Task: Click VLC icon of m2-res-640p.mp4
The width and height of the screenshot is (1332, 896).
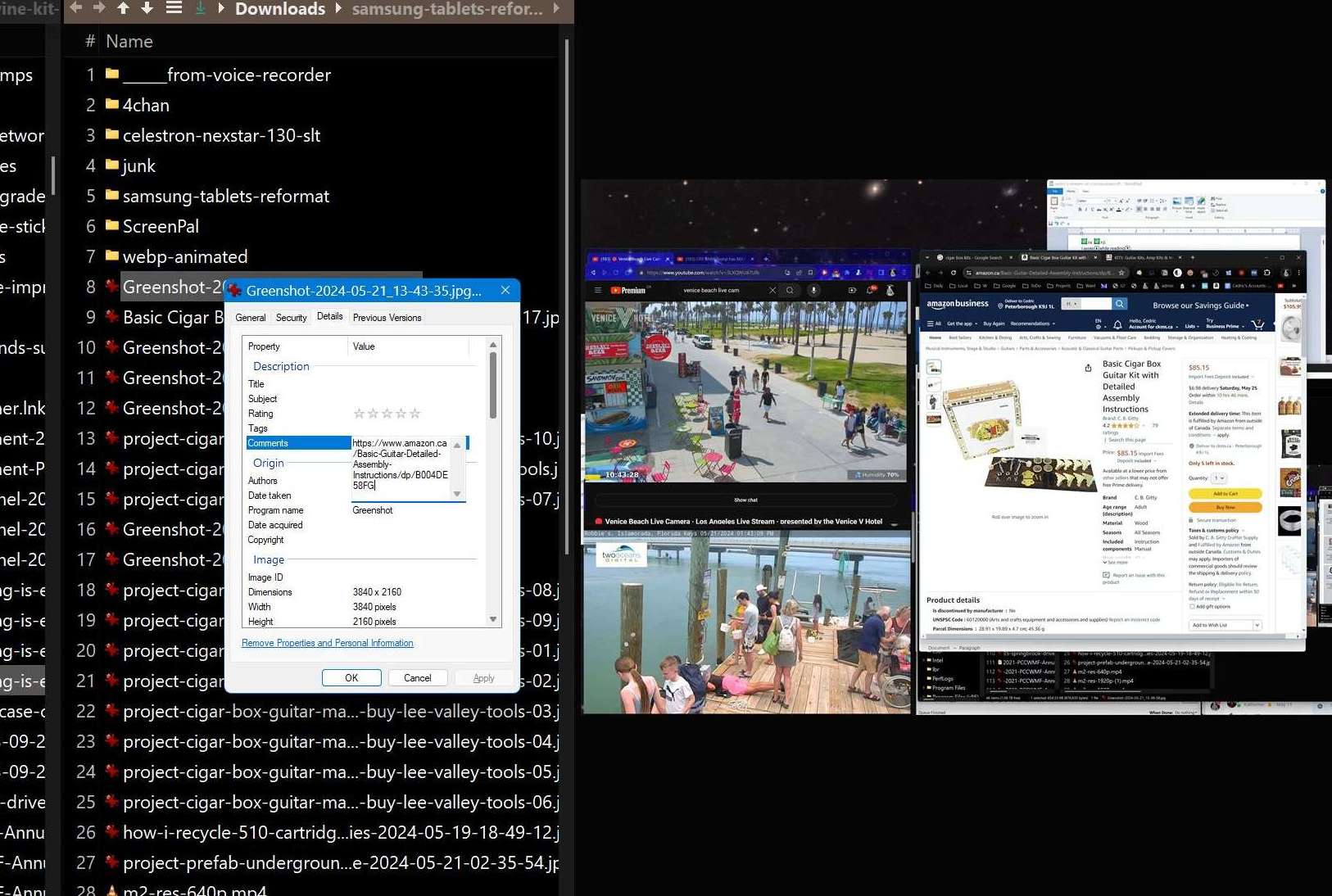Action: point(112,890)
